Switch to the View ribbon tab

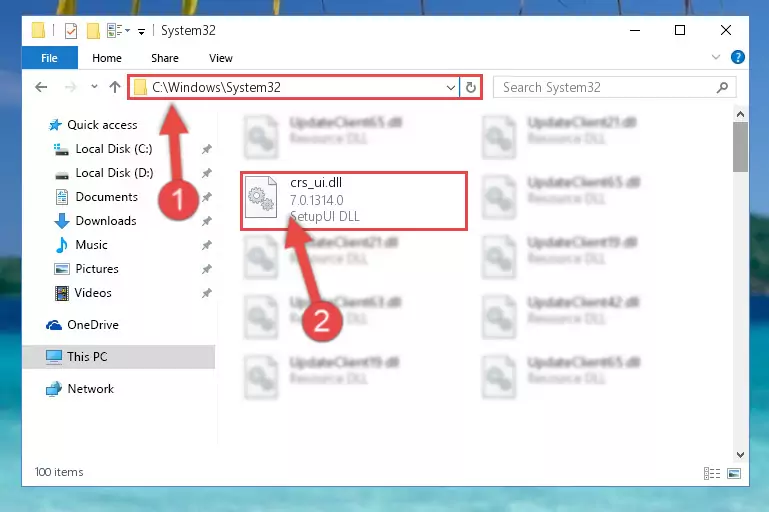(x=221, y=58)
